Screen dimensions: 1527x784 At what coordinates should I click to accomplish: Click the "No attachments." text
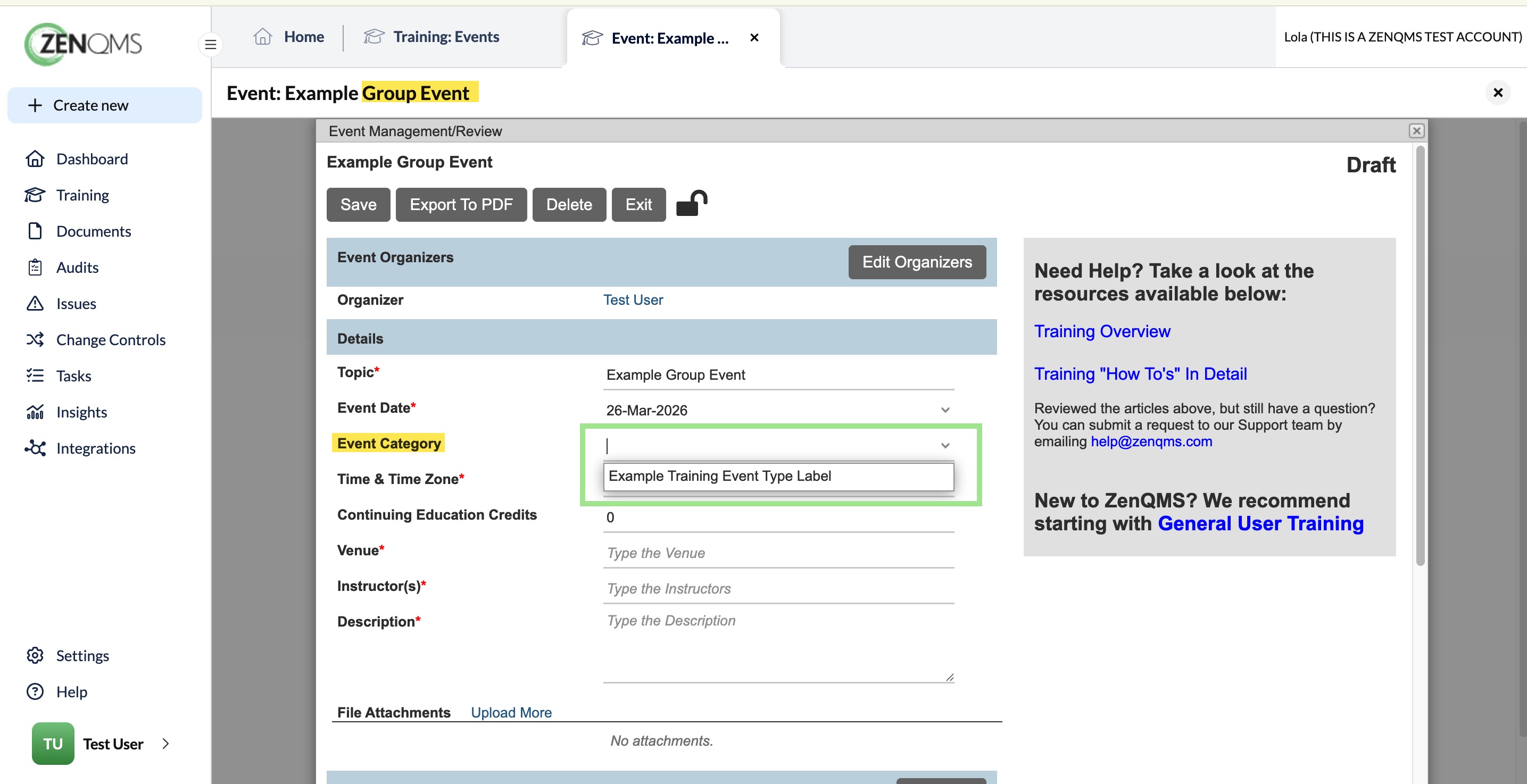(x=661, y=741)
